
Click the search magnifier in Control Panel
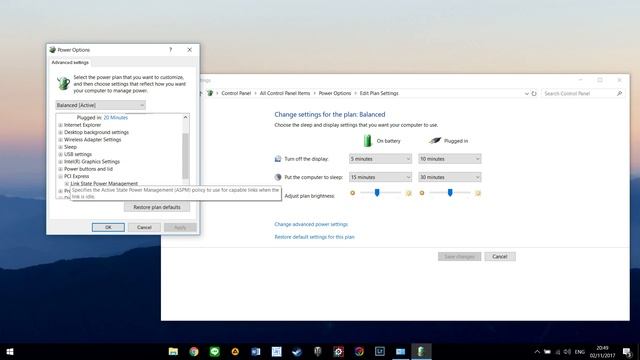tap(619, 93)
